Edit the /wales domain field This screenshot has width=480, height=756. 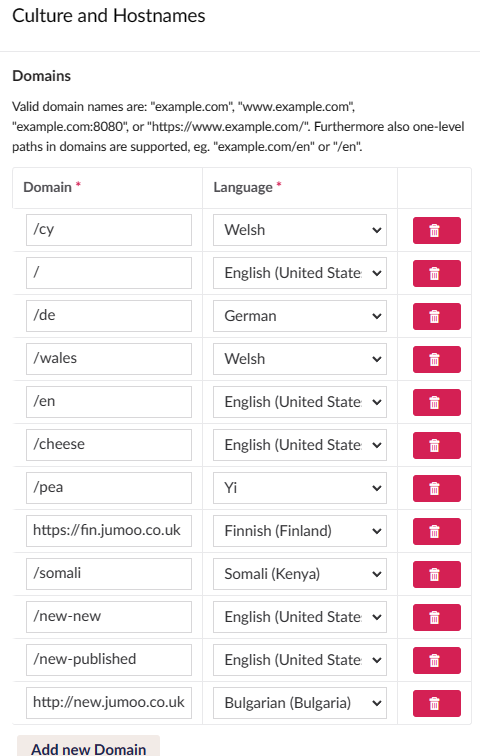click(109, 359)
